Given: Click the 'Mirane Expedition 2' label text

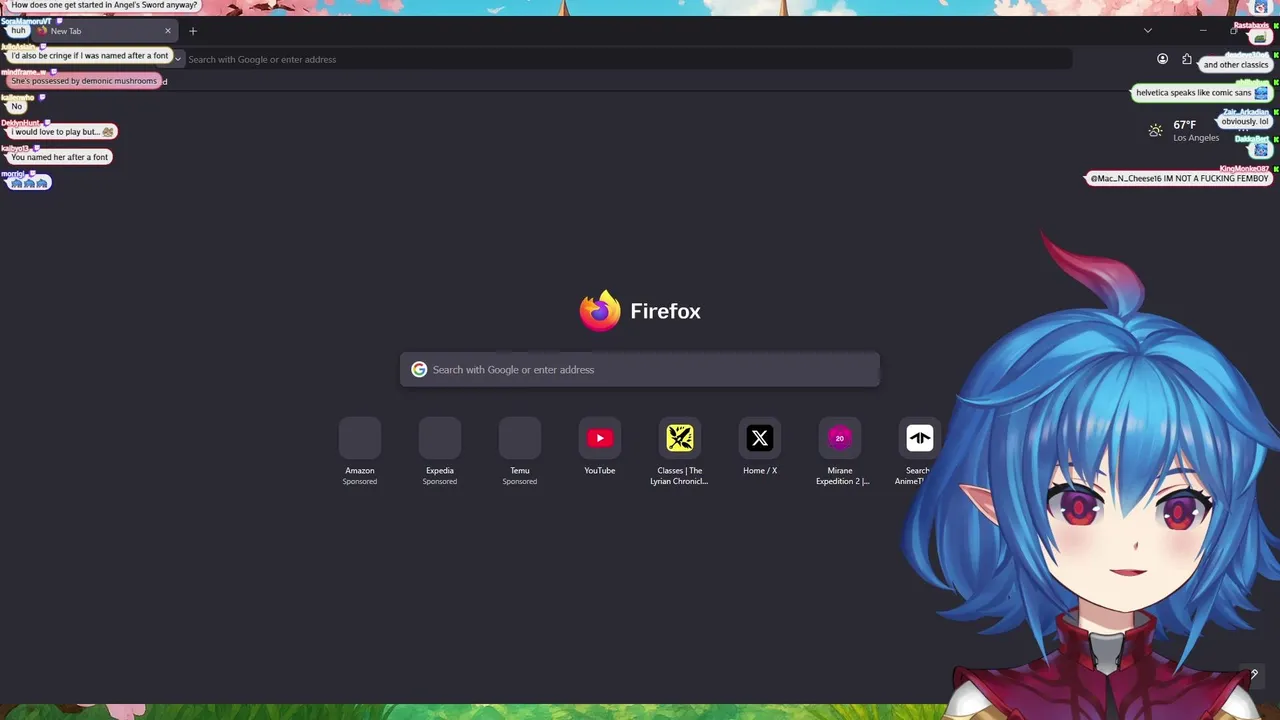Looking at the screenshot, I should point(842,476).
